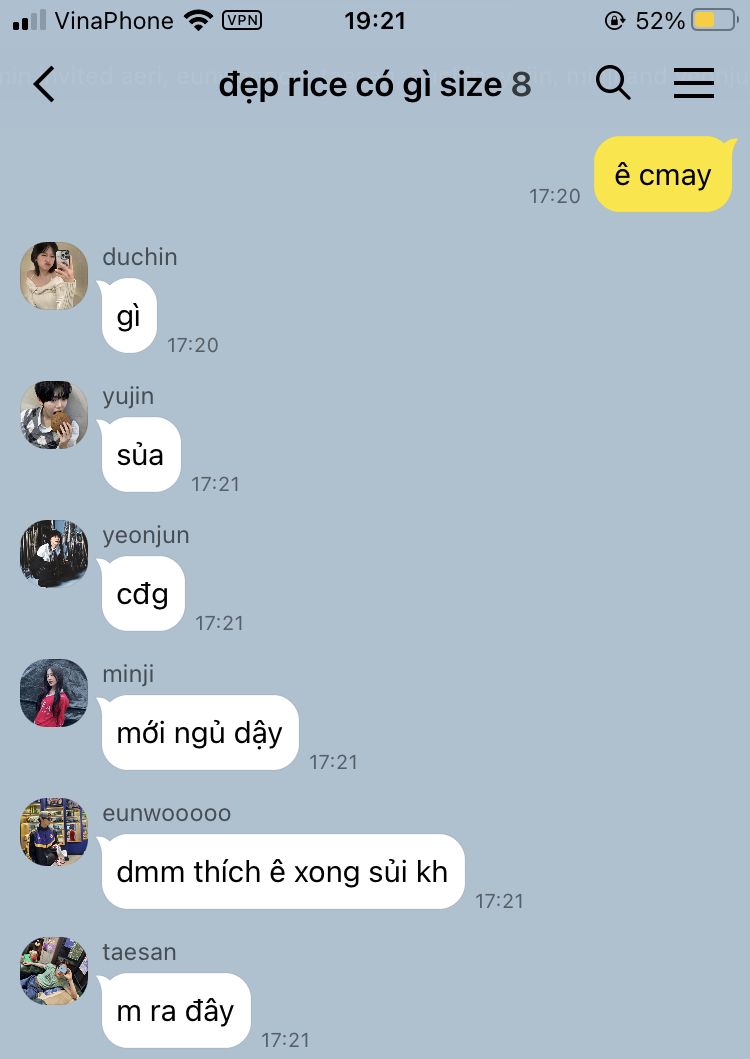Tap the VPN status indicator
The height and width of the screenshot is (1059, 750).
(x=242, y=20)
